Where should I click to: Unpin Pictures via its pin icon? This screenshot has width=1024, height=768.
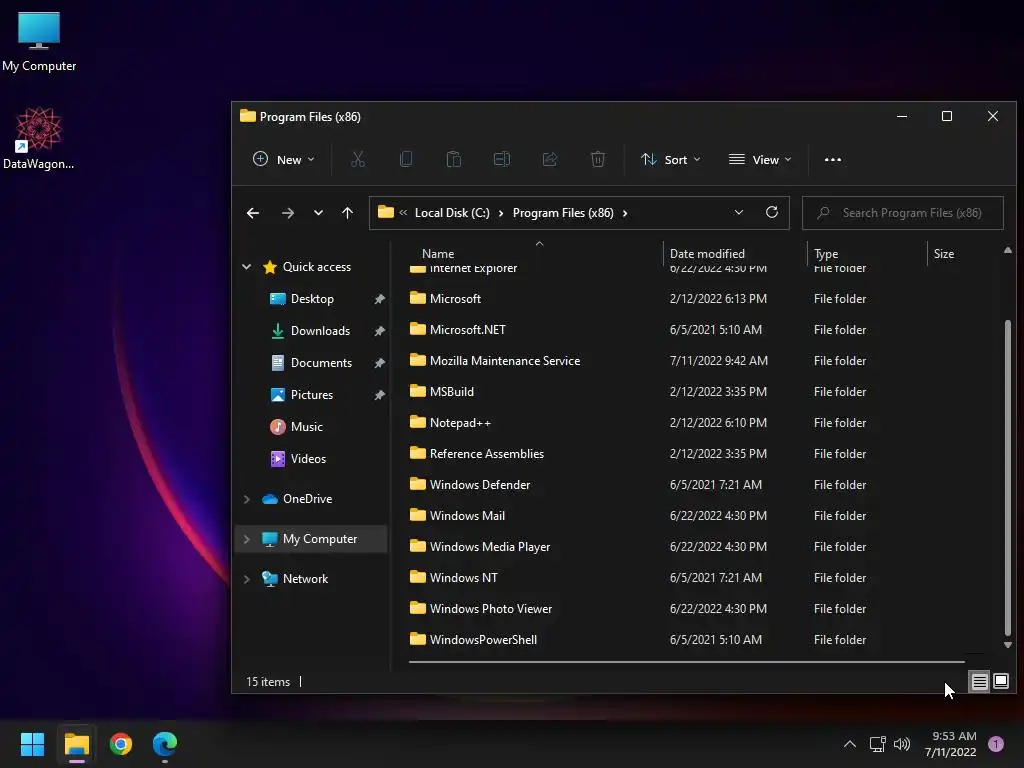click(x=379, y=395)
